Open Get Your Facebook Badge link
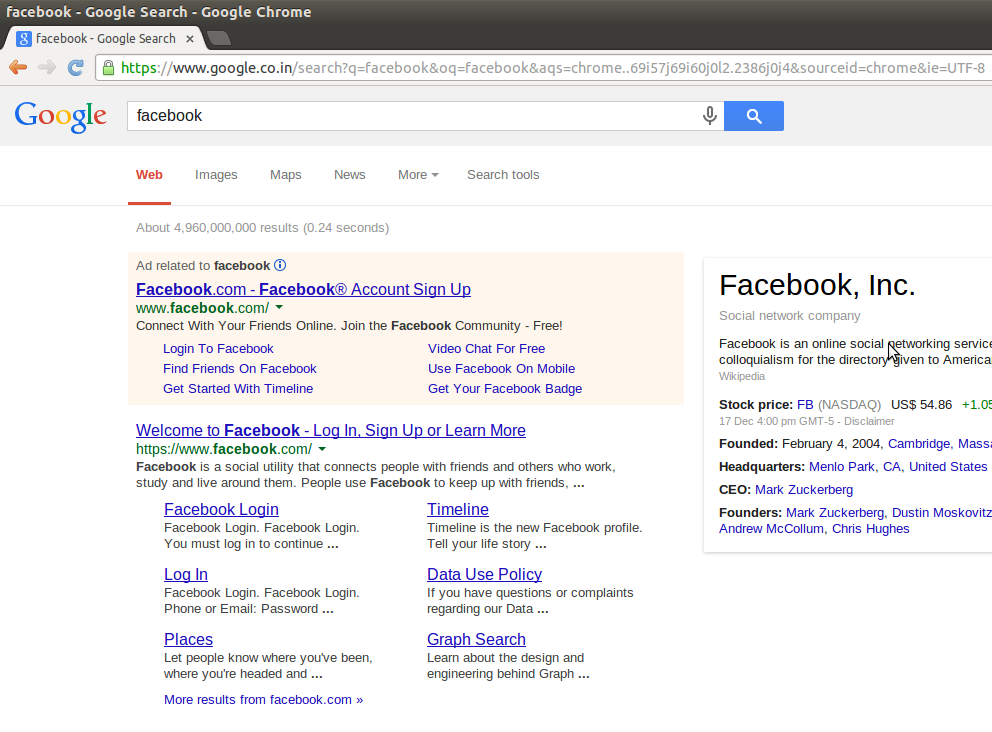The height and width of the screenshot is (732, 992). tap(505, 388)
